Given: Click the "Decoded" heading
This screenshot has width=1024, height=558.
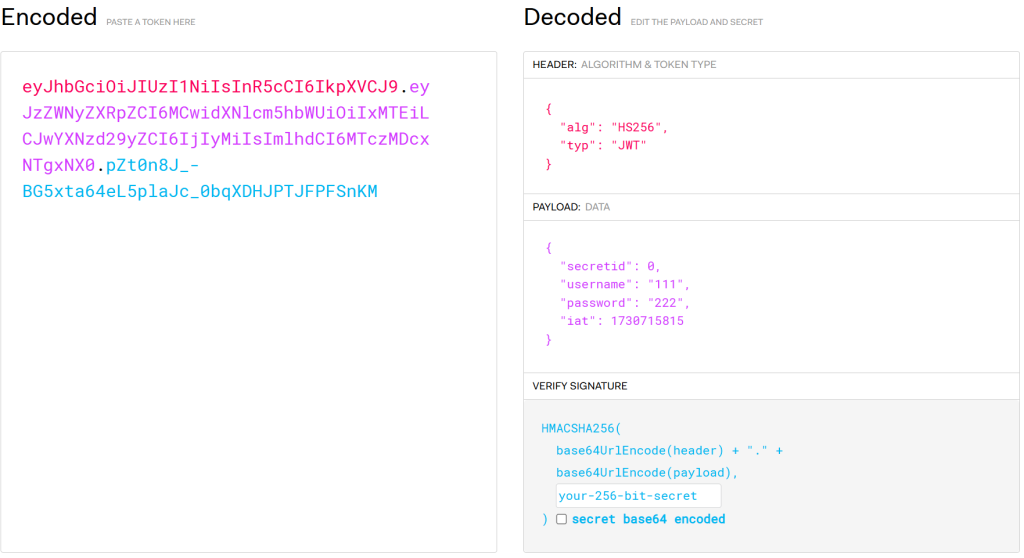Looking at the screenshot, I should (x=572, y=17).
